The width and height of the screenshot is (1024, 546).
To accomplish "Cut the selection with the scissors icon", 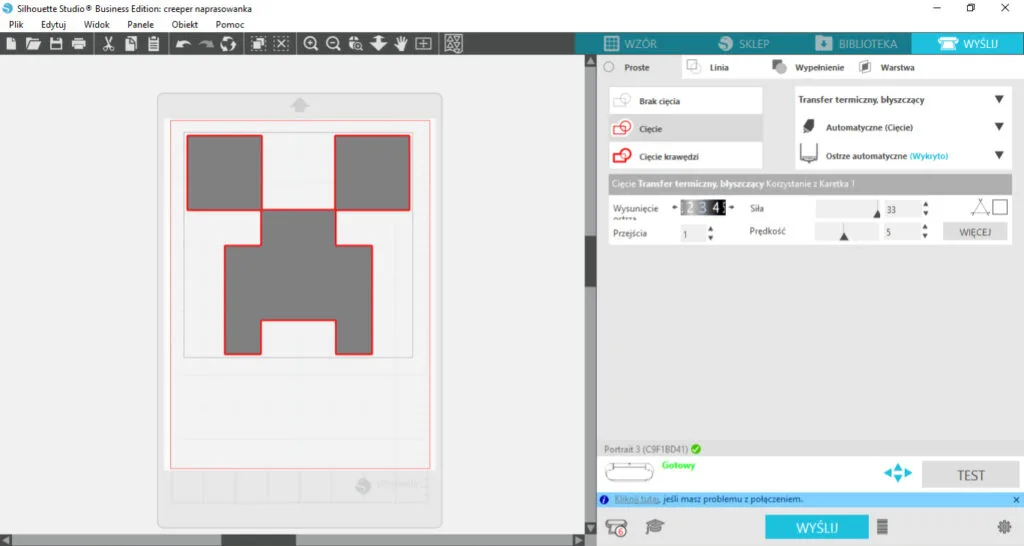I will (108, 44).
